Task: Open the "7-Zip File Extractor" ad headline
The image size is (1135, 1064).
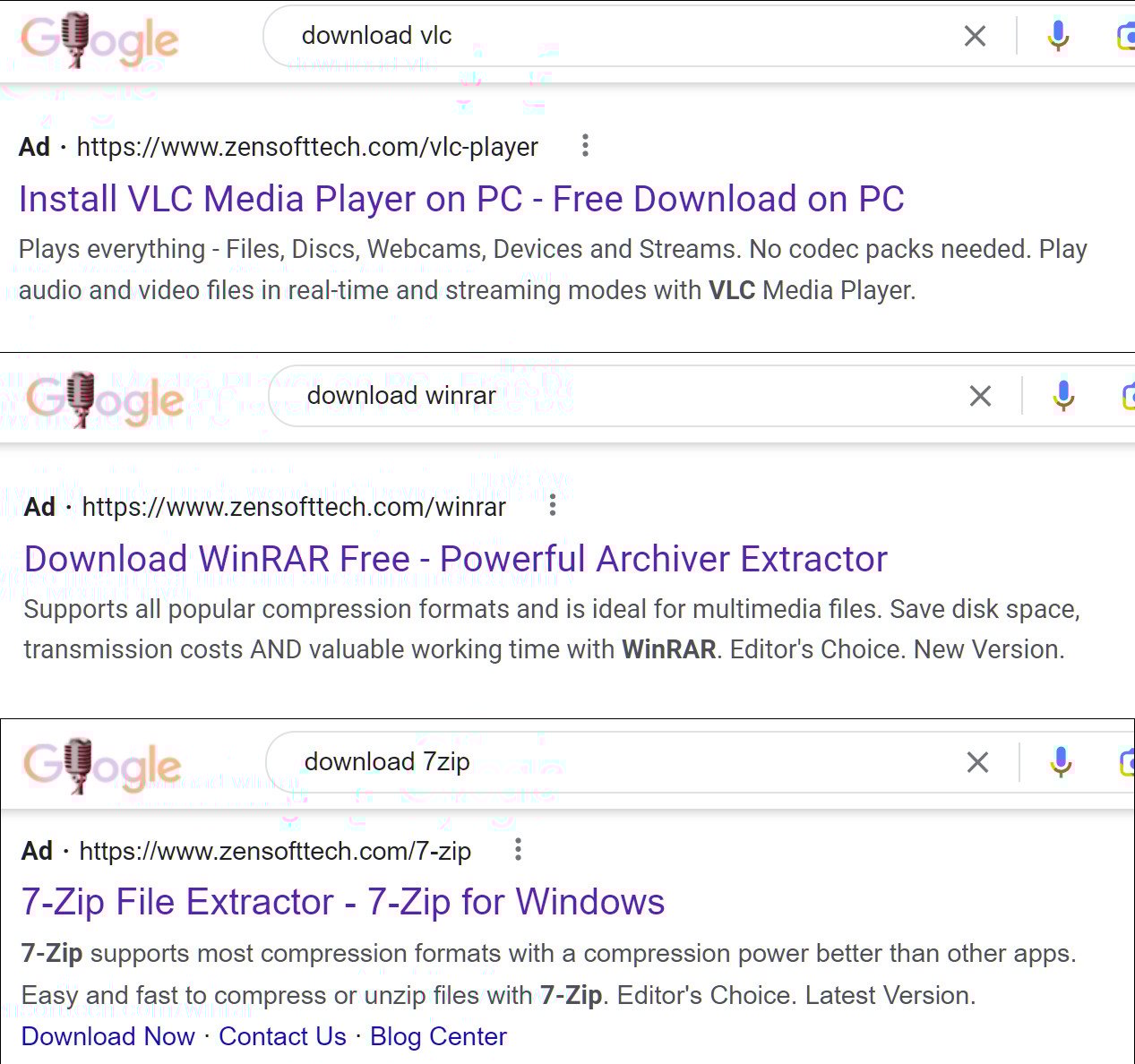Action: pyautogui.click(x=342, y=902)
